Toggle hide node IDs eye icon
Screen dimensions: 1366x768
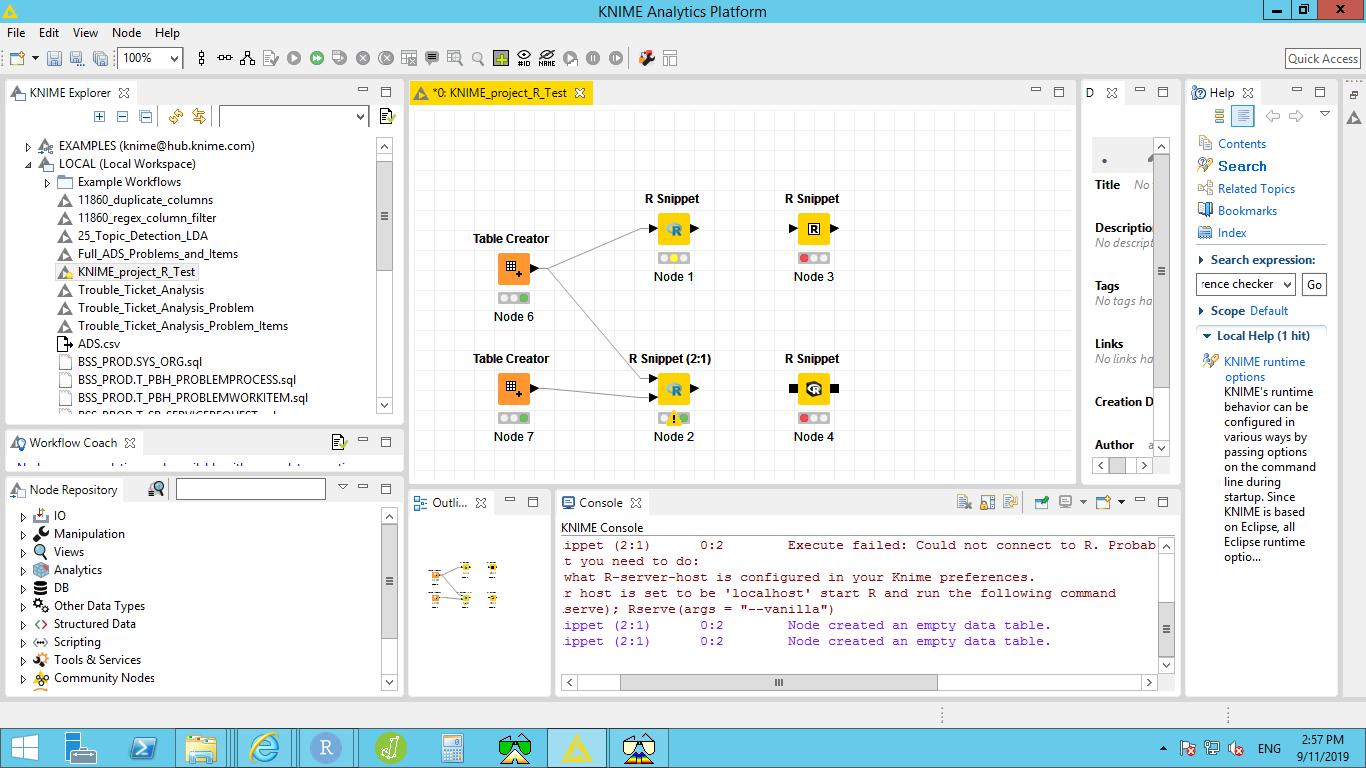coord(524,58)
